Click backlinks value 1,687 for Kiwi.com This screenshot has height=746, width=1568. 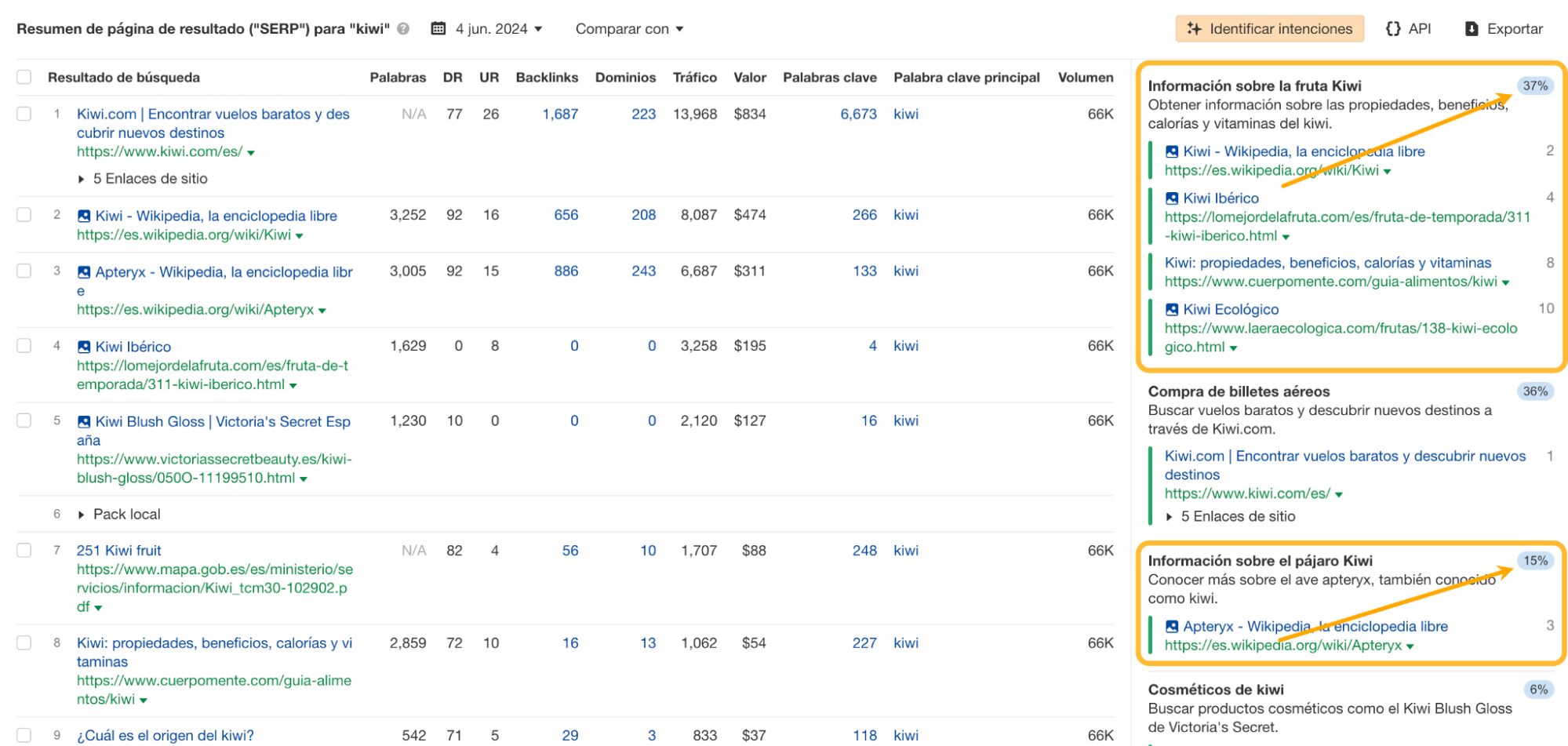click(560, 115)
